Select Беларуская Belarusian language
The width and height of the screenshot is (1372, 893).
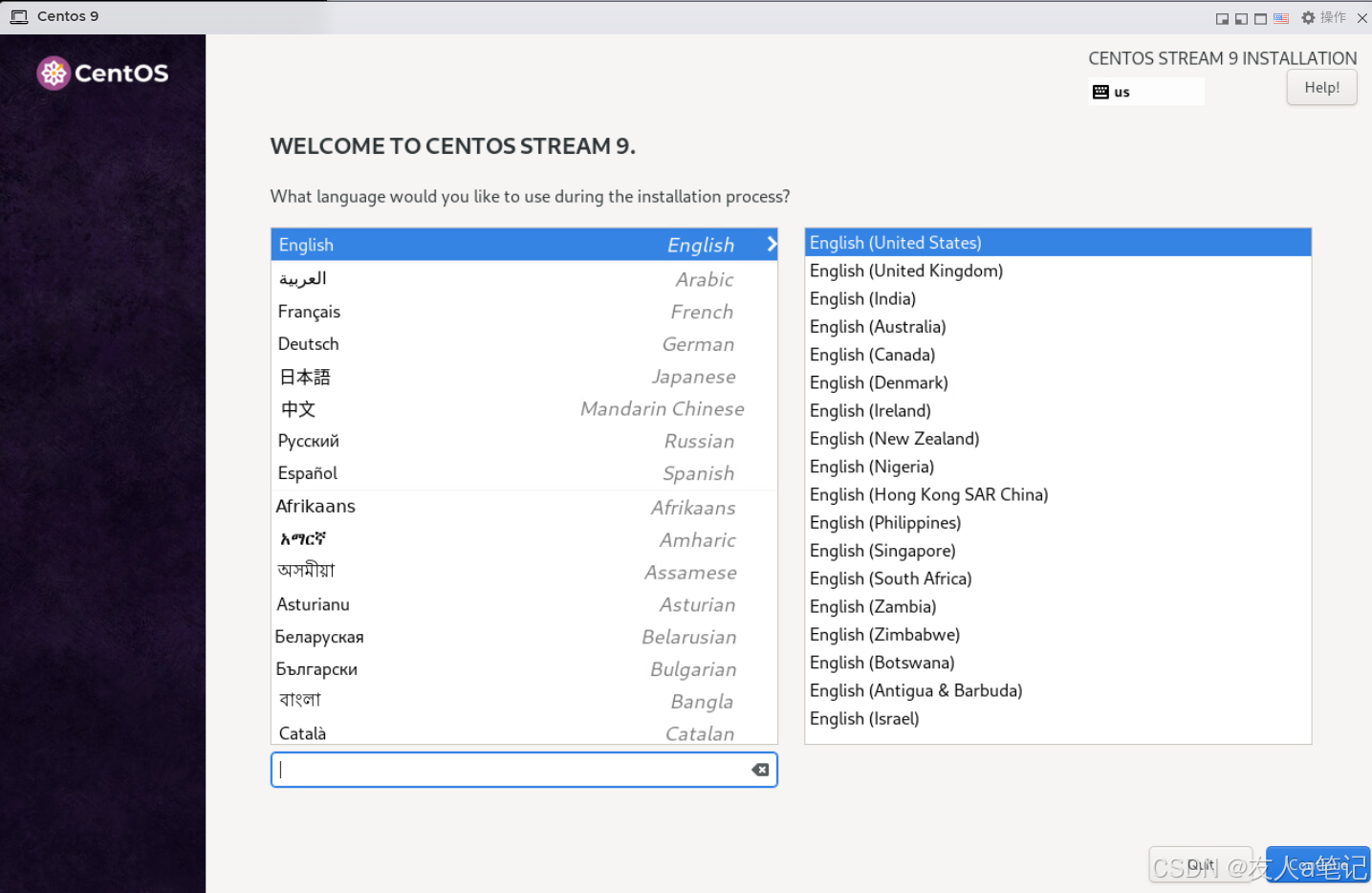pyautogui.click(x=524, y=637)
